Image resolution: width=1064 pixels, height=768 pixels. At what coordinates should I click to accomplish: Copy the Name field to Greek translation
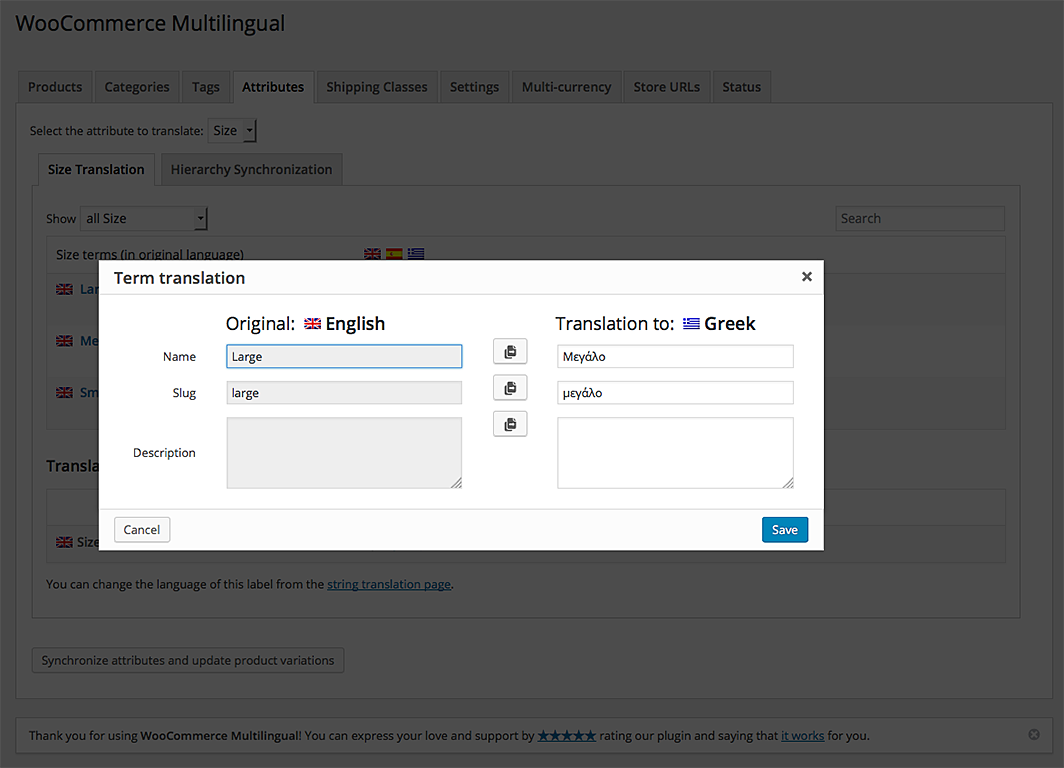[x=510, y=352]
